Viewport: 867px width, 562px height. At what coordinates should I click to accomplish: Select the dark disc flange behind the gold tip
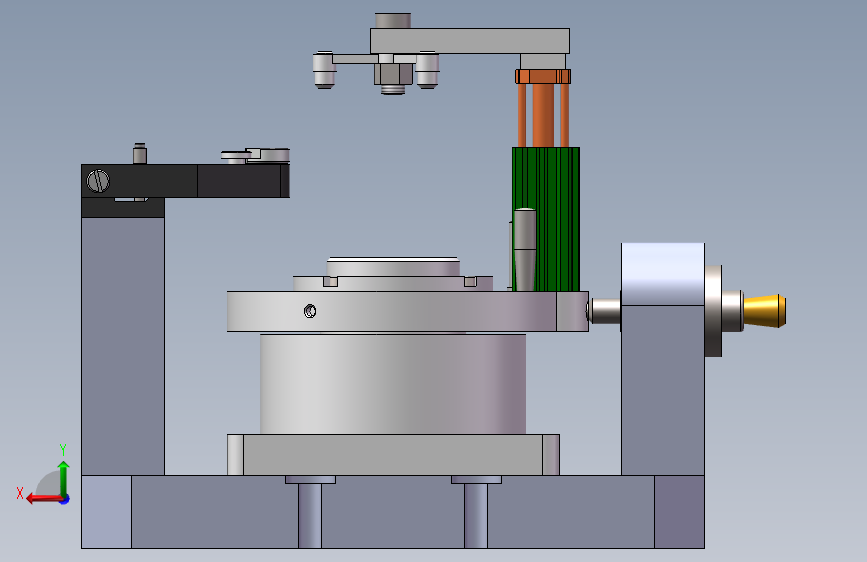[x=713, y=311]
